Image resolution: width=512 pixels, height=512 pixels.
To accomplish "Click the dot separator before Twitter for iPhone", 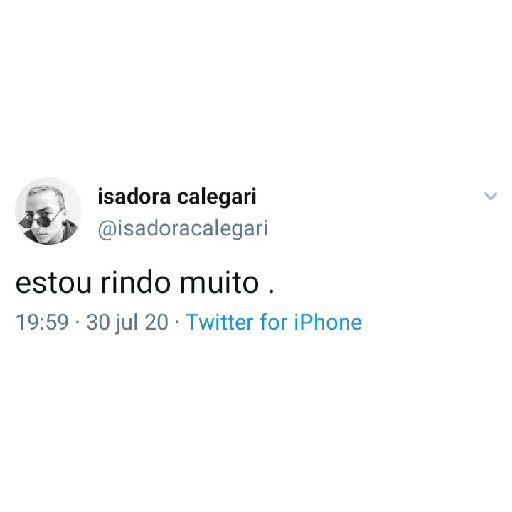I will coord(177,323).
